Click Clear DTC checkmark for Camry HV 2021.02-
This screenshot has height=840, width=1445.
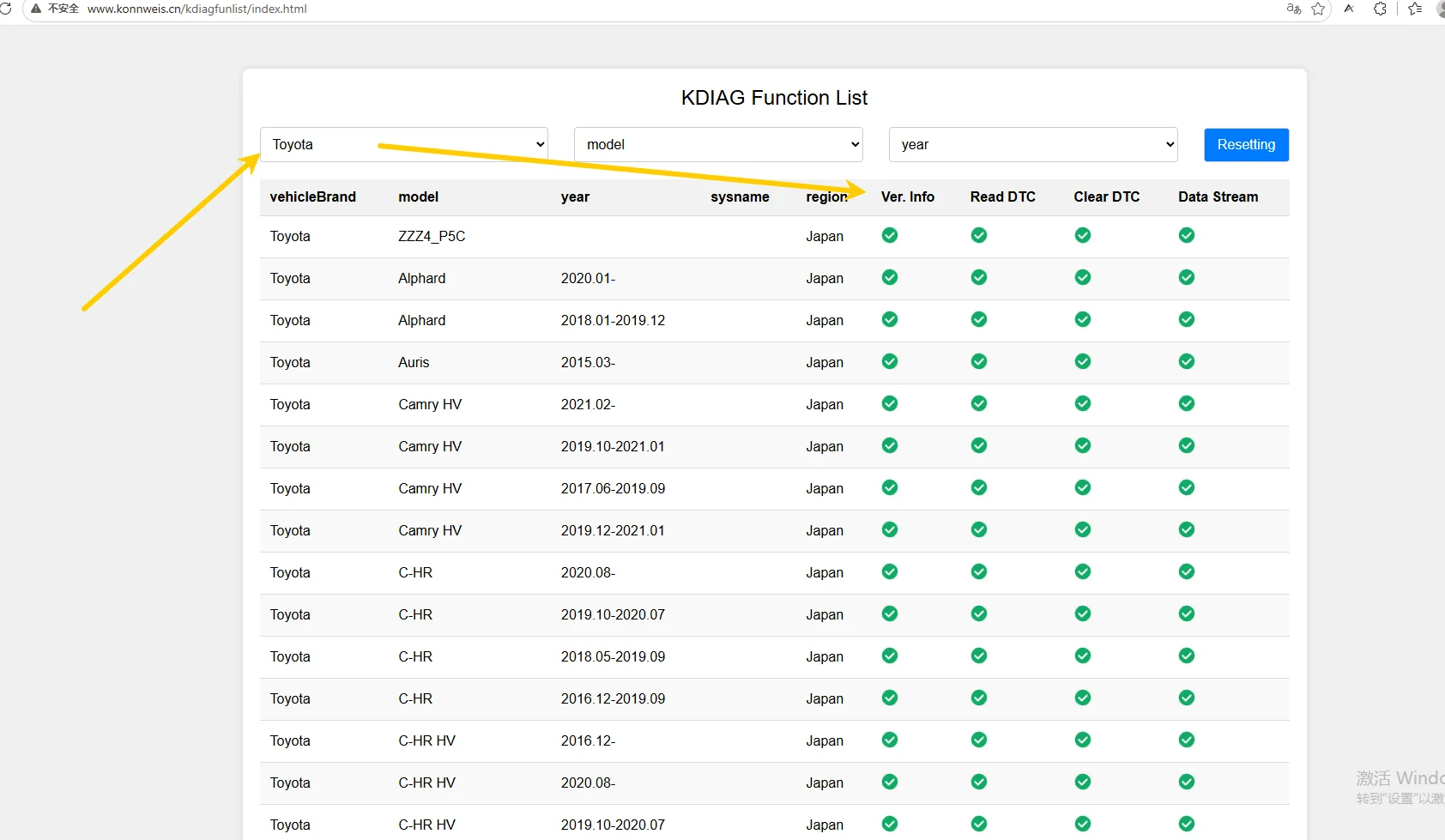coord(1083,403)
